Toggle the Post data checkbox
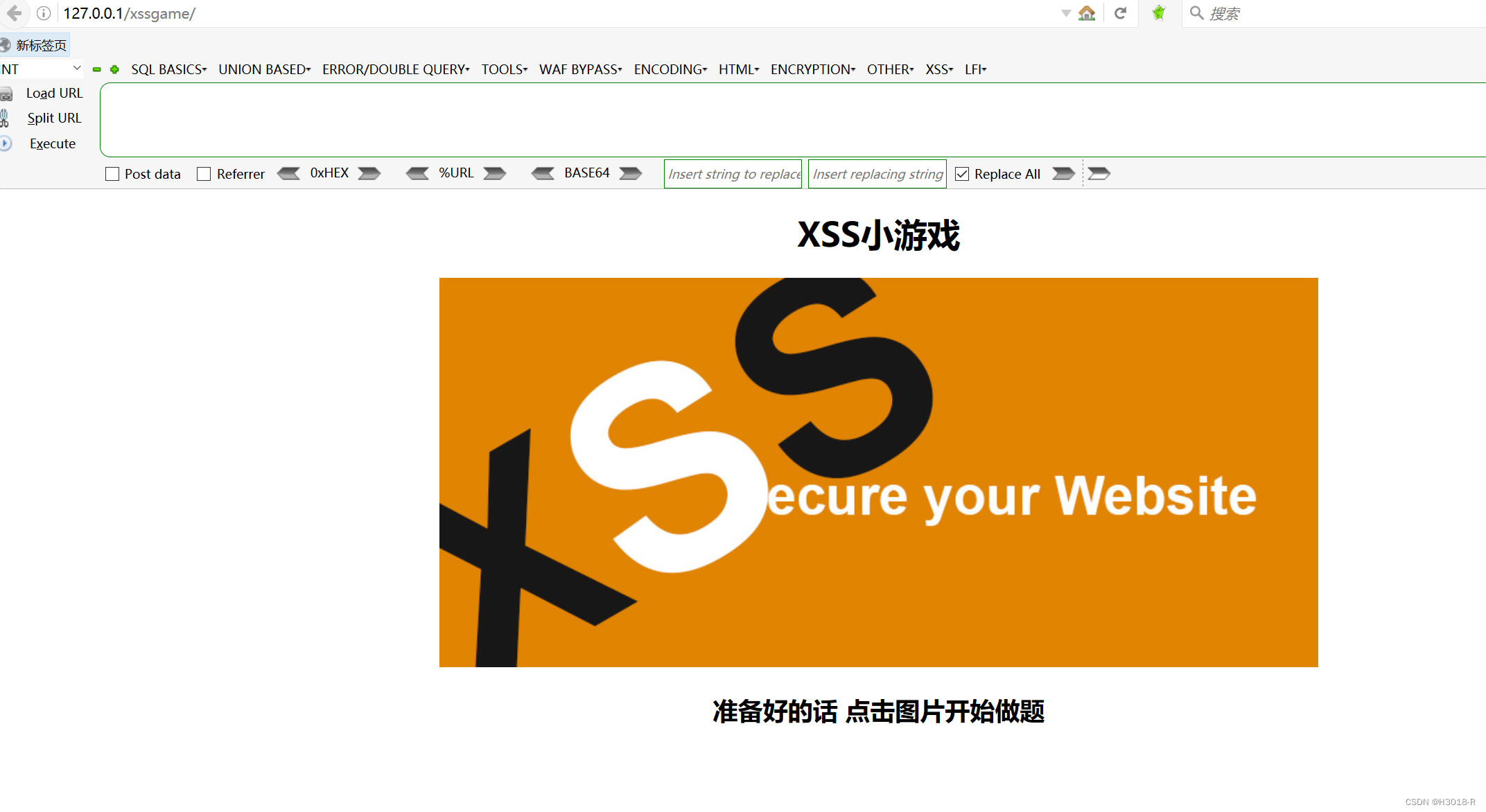Image resolution: width=1486 pixels, height=812 pixels. [113, 174]
